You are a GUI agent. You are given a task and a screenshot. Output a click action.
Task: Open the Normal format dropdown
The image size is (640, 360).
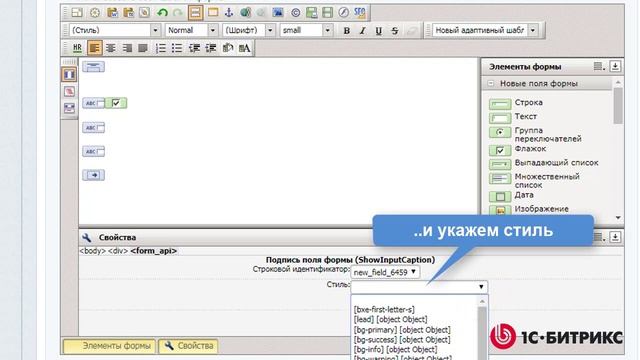point(191,30)
